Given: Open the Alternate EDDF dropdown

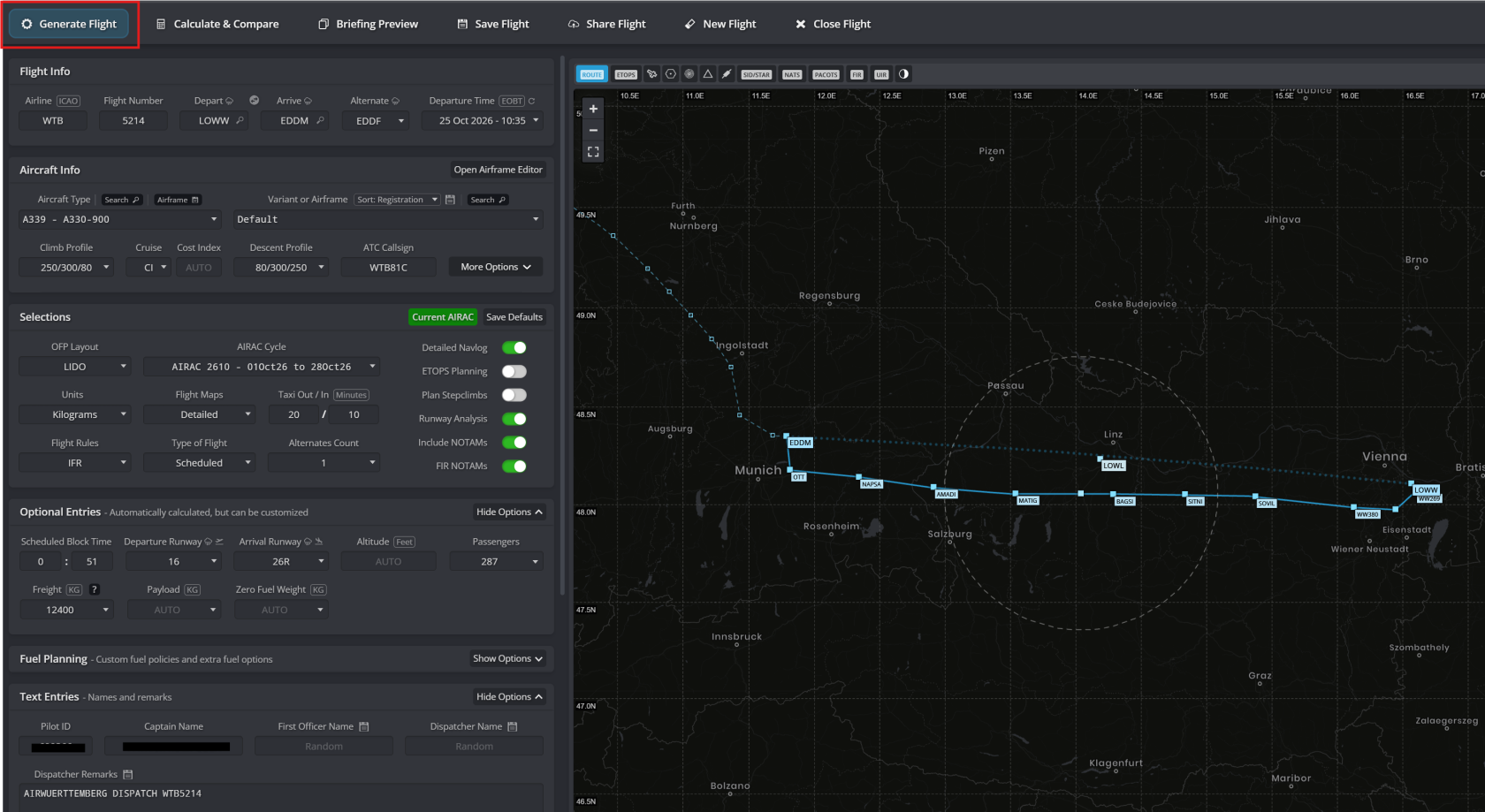Looking at the screenshot, I should (x=377, y=120).
